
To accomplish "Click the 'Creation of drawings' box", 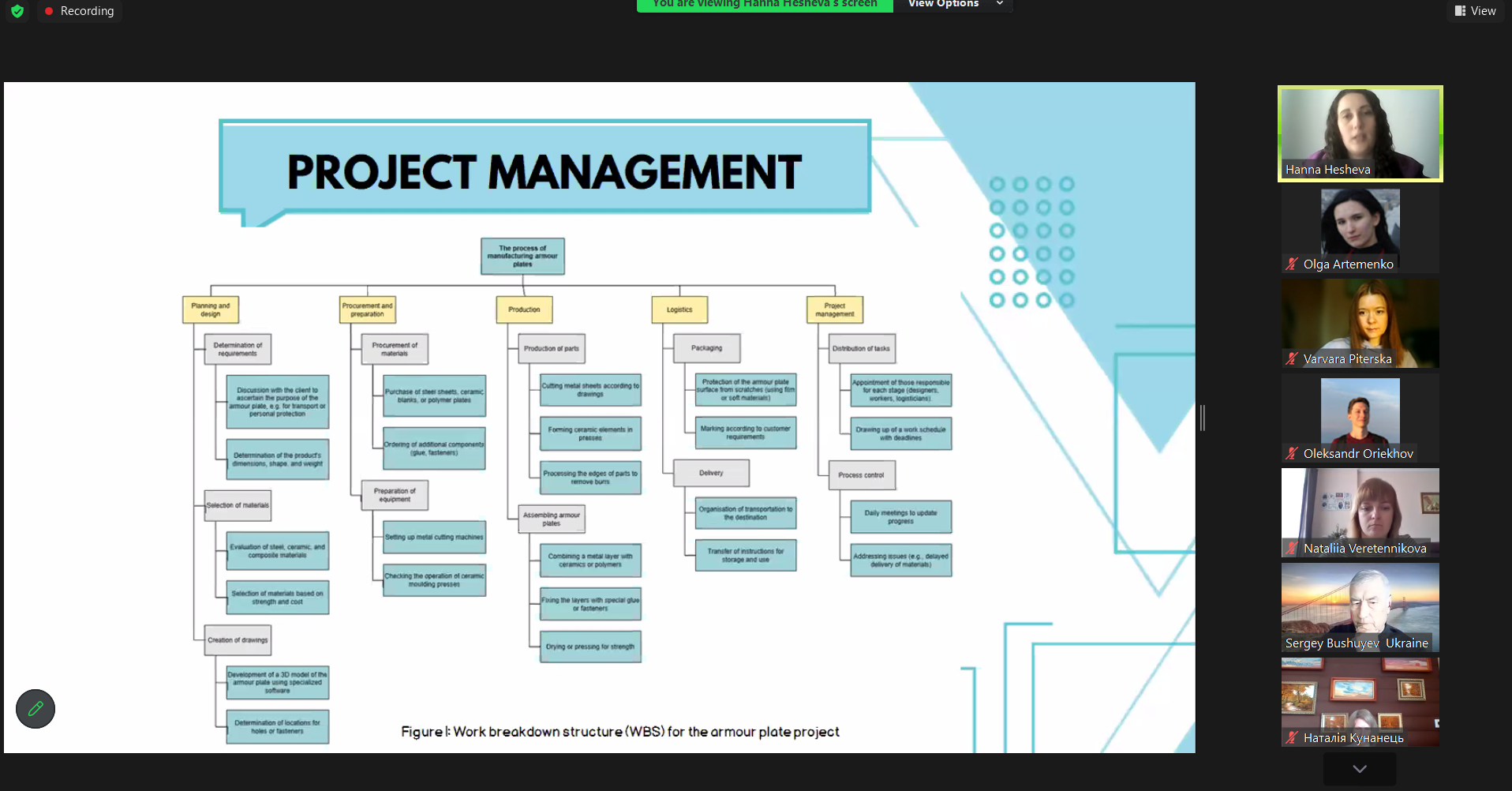I will (238, 640).
